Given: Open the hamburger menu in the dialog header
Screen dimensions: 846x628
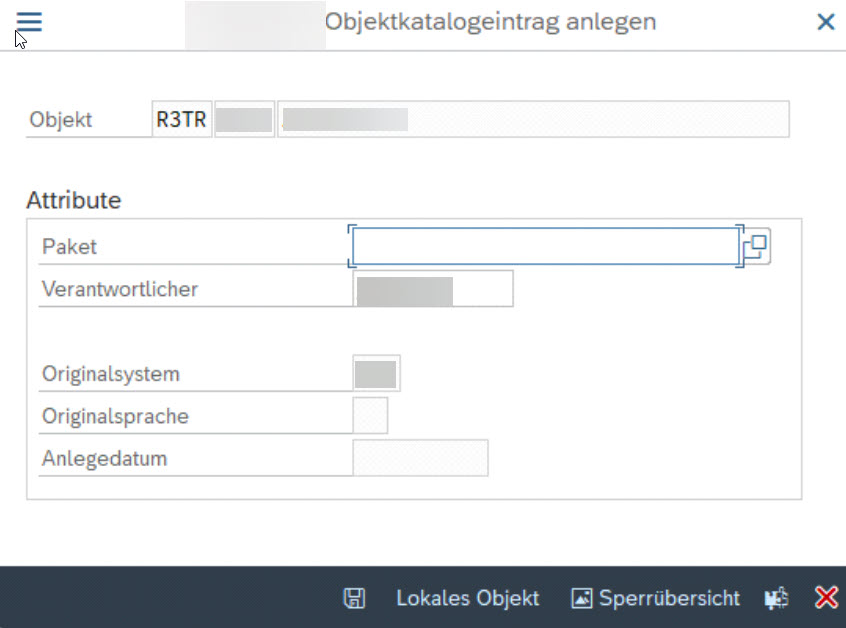Looking at the screenshot, I should point(29,22).
